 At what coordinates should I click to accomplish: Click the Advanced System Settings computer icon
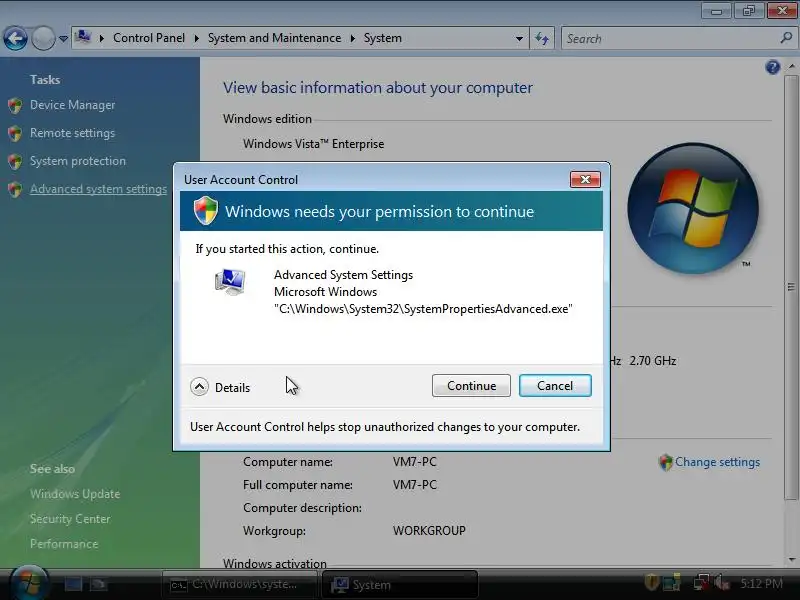coord(230,282)
